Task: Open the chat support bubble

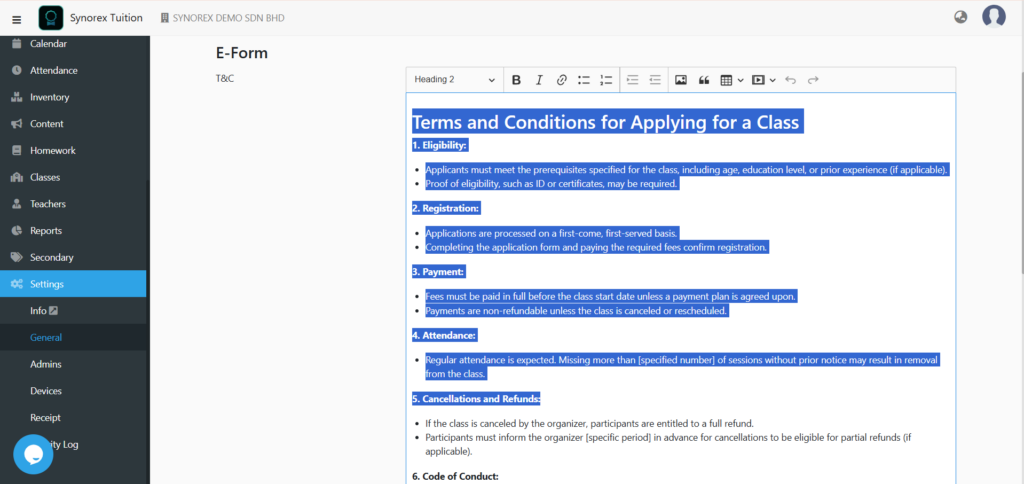Action: (x=33, y=454)
